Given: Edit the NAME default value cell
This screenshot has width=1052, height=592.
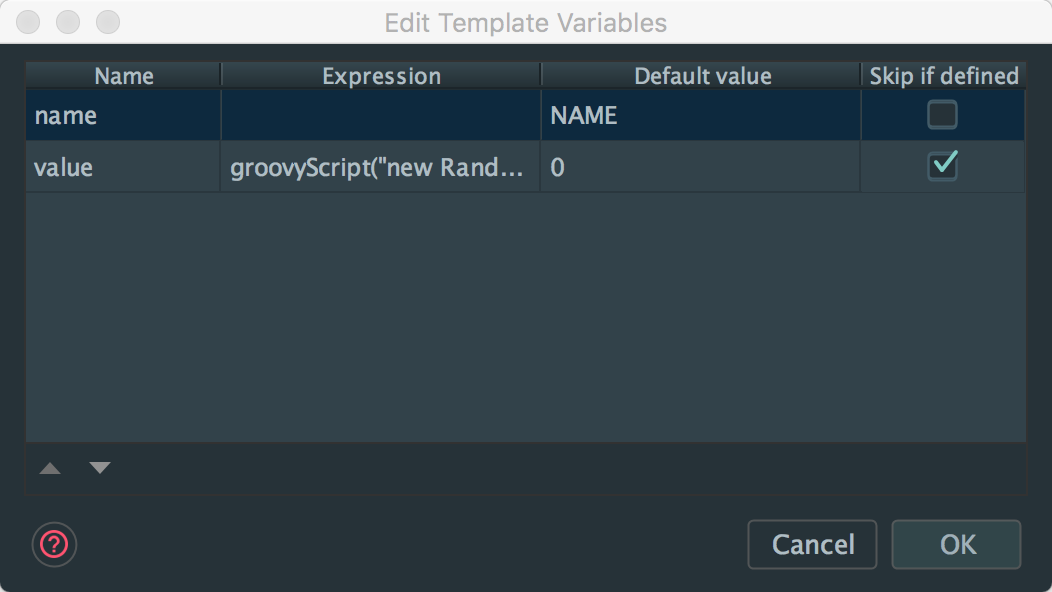Looking at the screenshot, I should (x=700, y=116).
